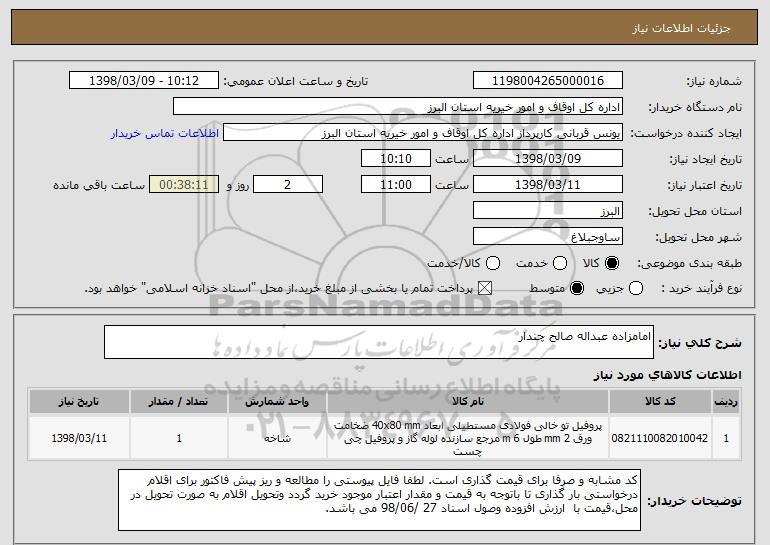Click the product code 0821110082010042 cell
Screen dimensions: 770x545
click(660, 438)
